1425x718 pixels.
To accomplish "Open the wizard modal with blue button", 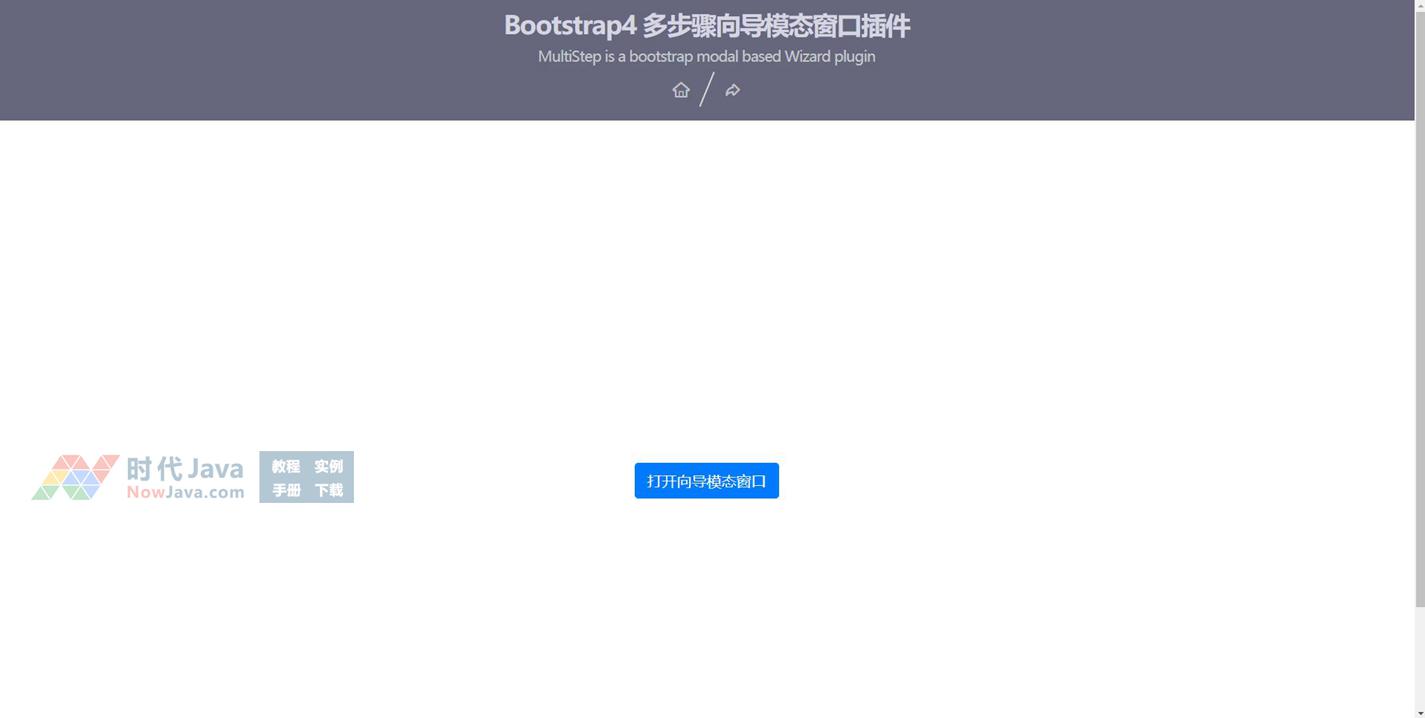I will pyautogui.click(x=706, y=481).
